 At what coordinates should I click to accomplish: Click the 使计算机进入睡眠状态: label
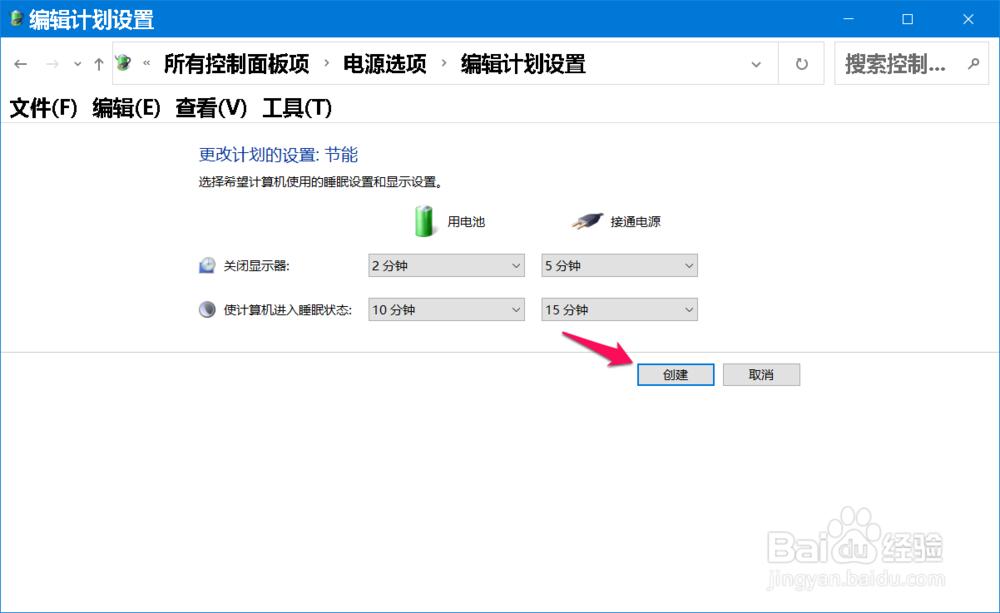(288, 310)
